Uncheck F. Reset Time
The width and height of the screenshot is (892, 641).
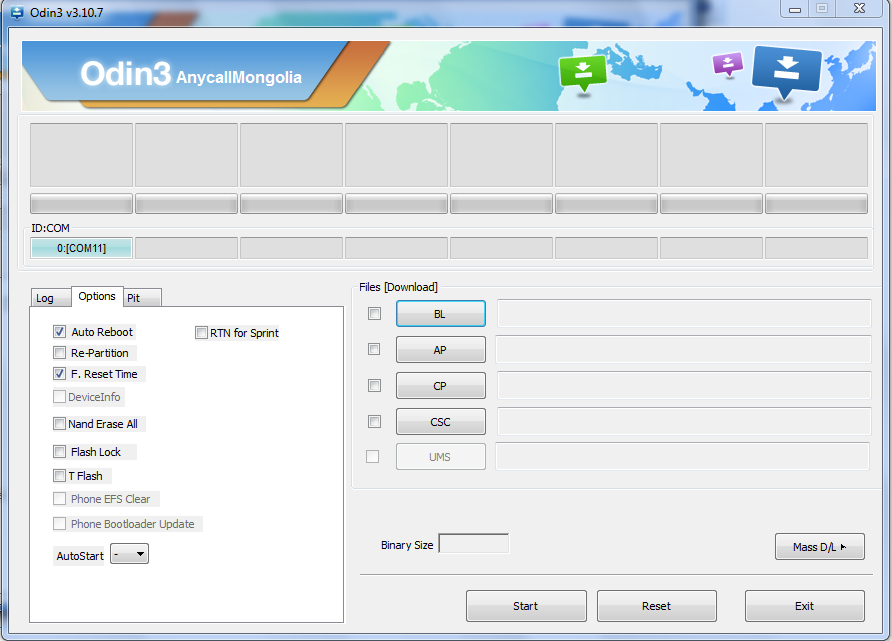[x=59, y=374]
